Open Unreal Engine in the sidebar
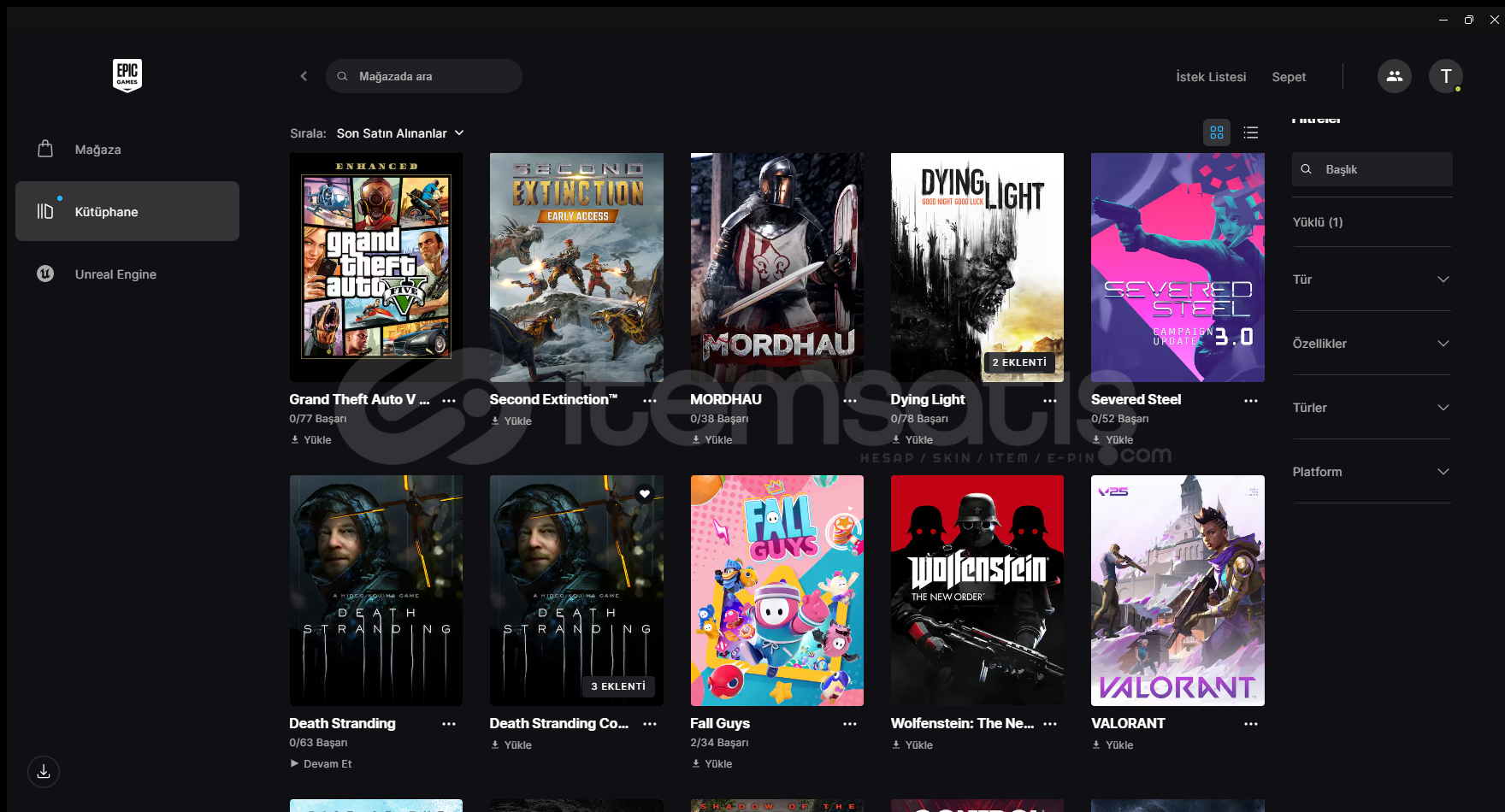 point(127,274)
